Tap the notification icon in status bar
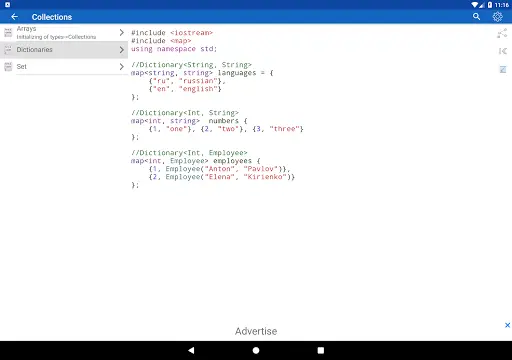The image size is (512, 360). 7,5
